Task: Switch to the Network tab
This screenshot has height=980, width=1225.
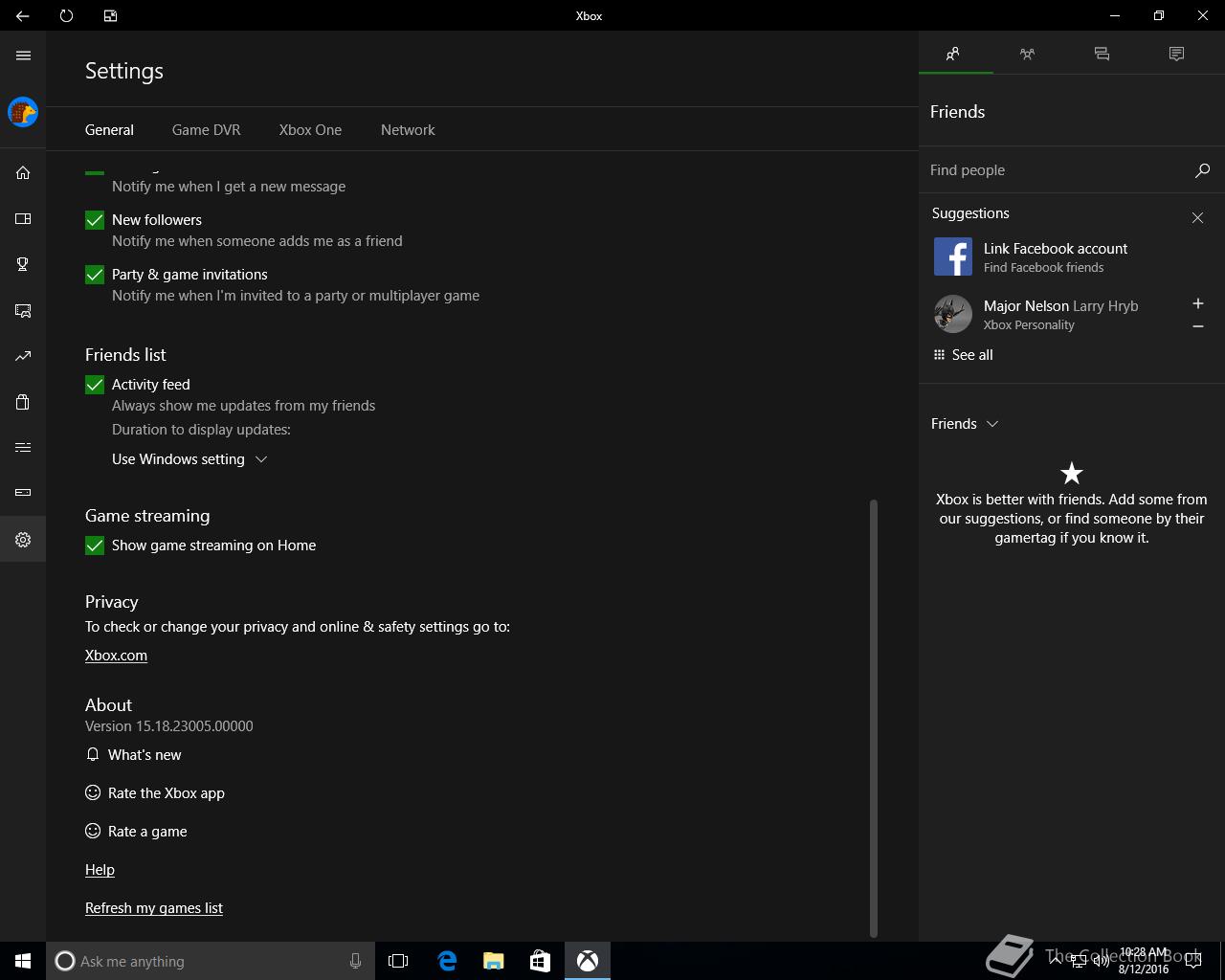Action: tap(408, 130)
